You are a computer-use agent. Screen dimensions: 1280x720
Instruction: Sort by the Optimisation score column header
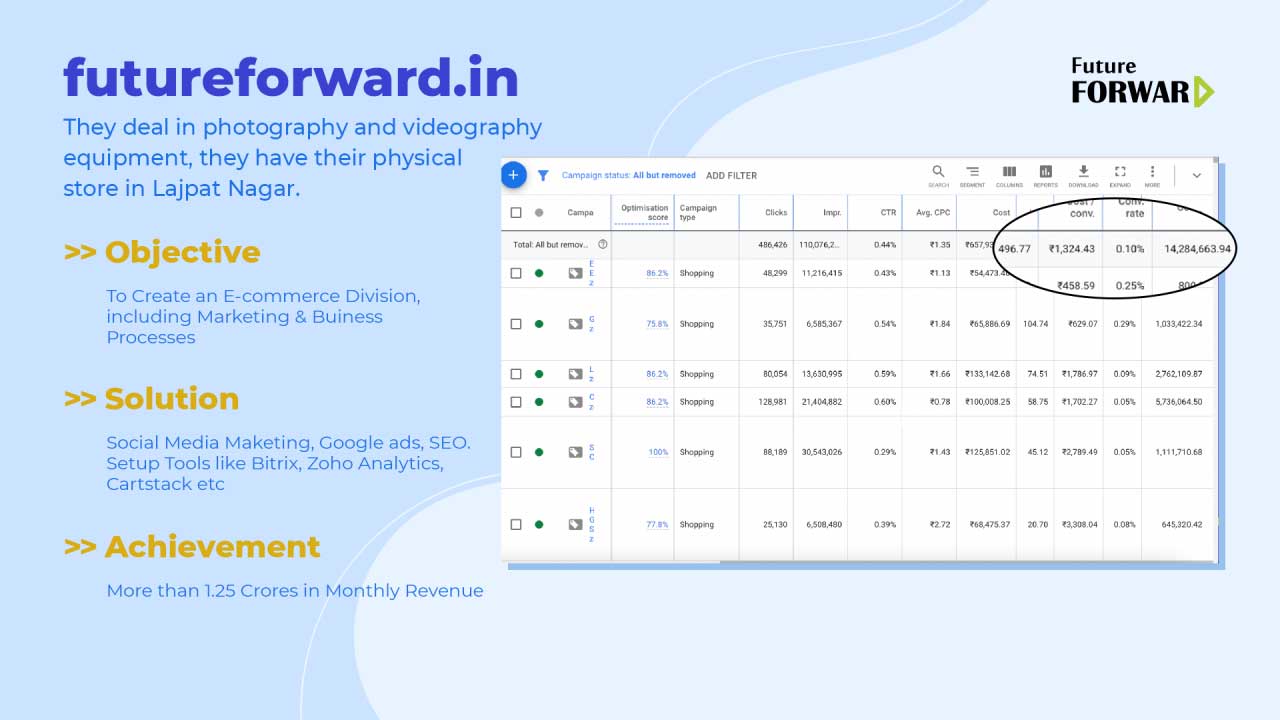click(x=644, y=212)
